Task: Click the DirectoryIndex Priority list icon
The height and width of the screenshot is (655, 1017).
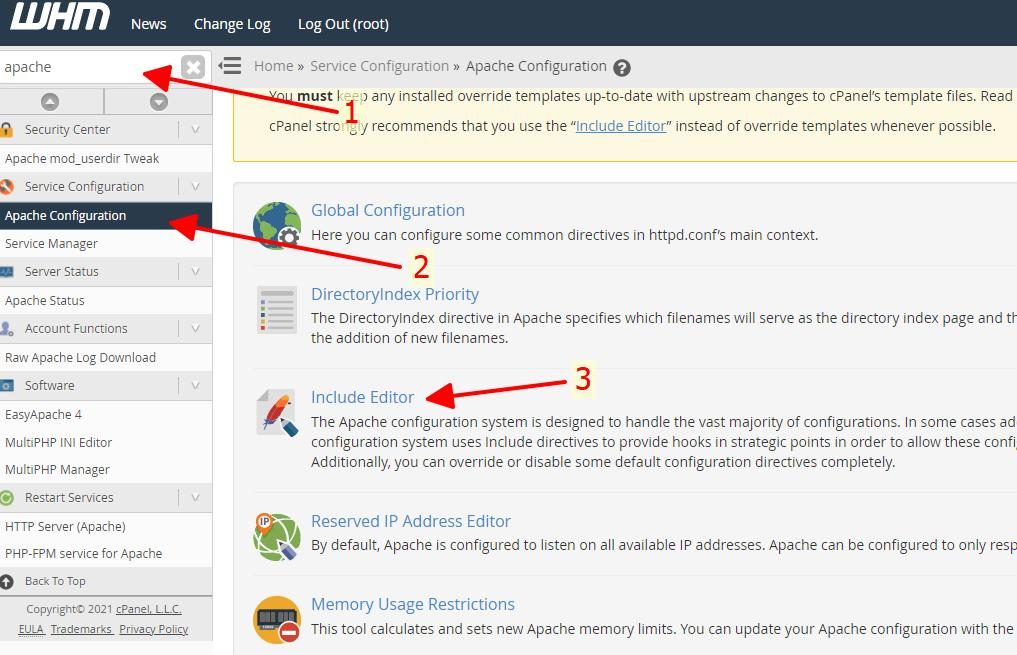Action: (x=277, y=310)
